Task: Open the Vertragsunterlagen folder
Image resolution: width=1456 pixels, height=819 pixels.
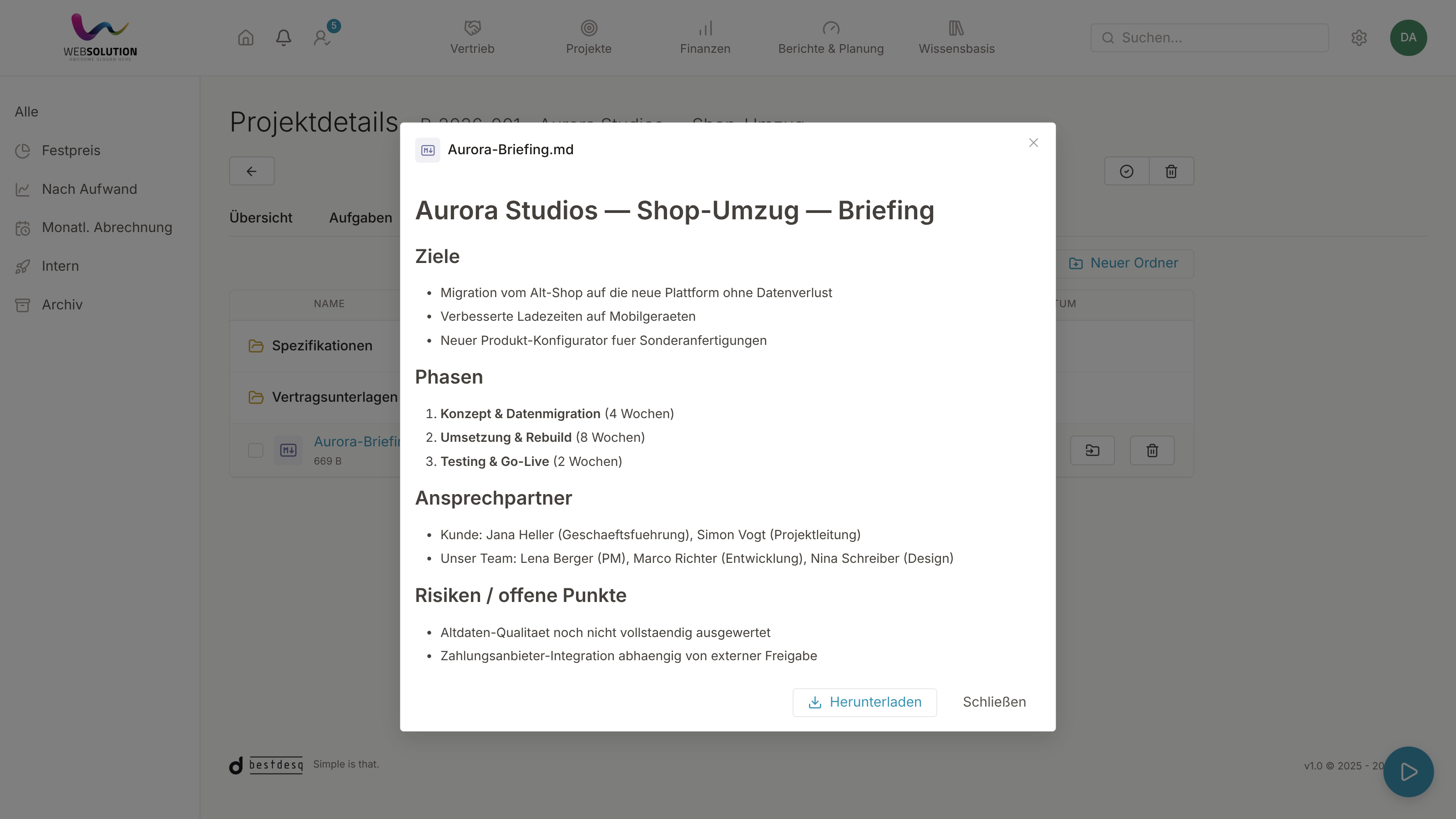Action: click(334, 397)
